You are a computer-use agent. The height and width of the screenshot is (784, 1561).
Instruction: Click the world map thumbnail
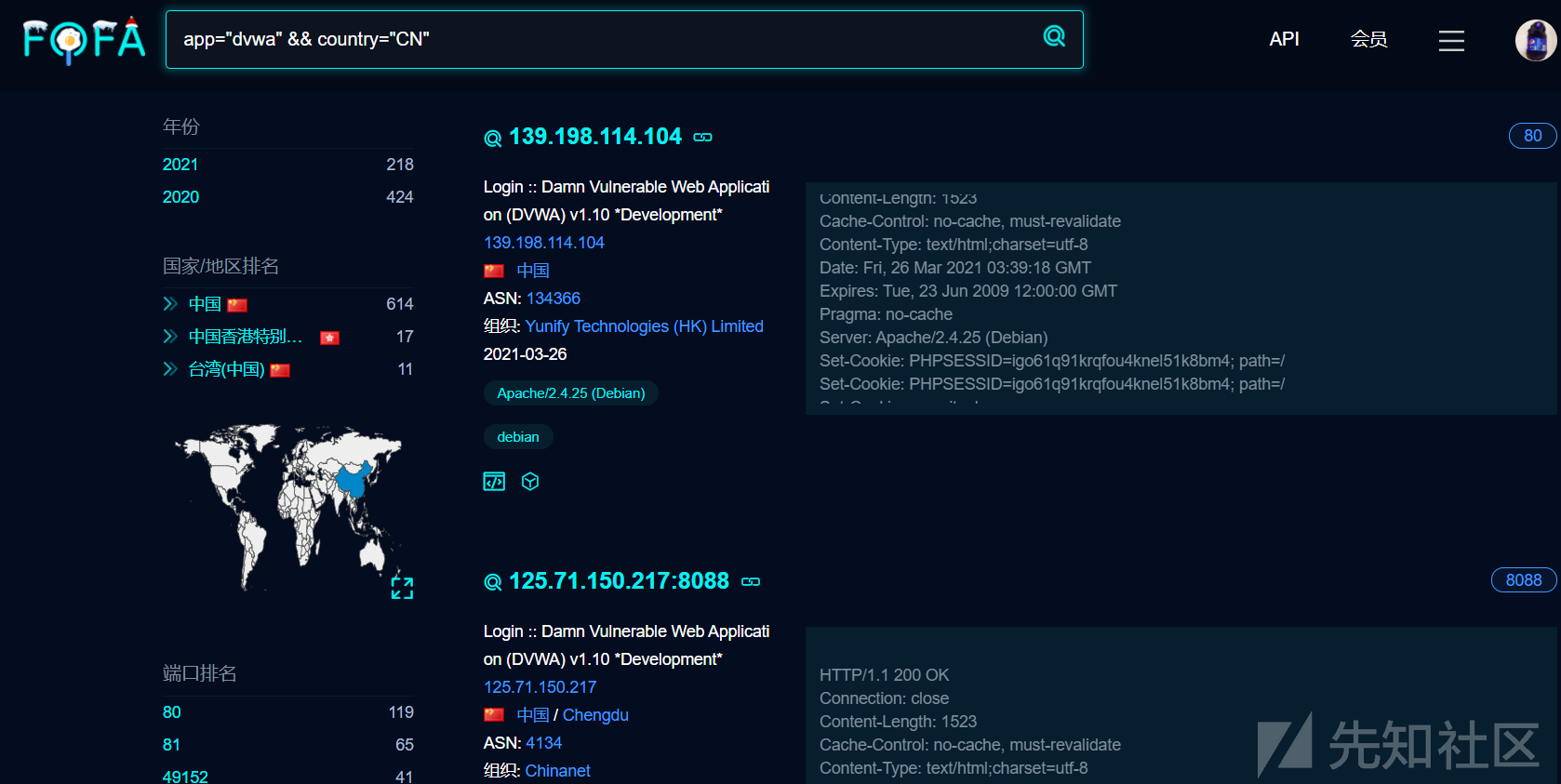288,507
